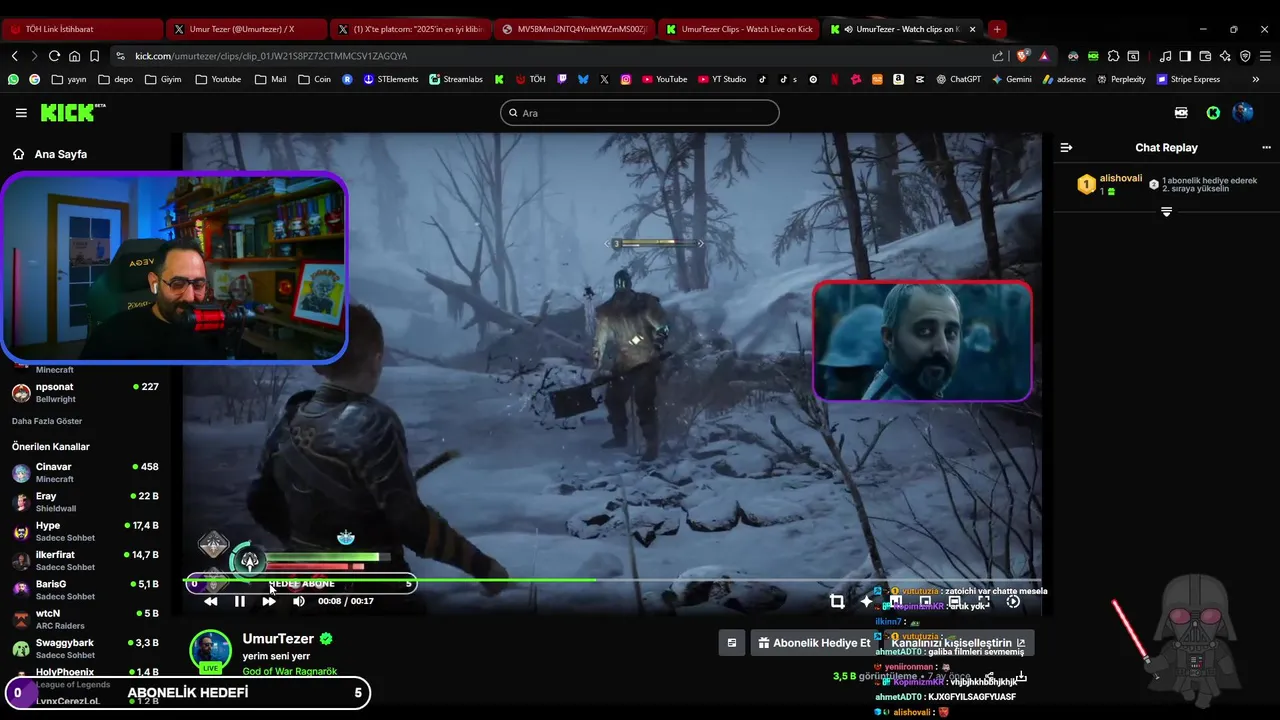This screenshot has width=1280, height=720.
Task: Click the UmurTezer channel avatar
Action: click(x=210, y=651)
